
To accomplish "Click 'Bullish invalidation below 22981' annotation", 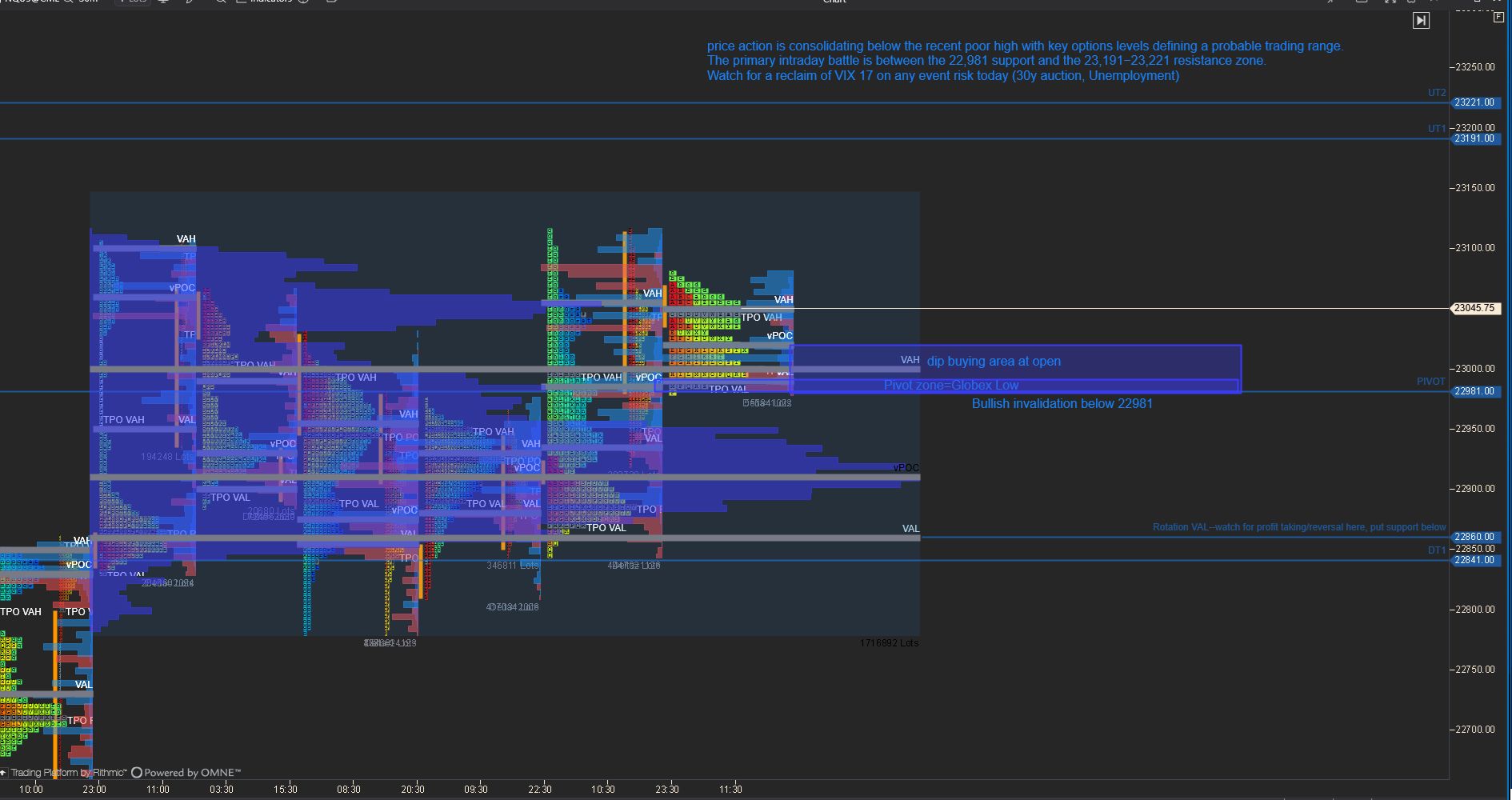I will (1062, 404).
